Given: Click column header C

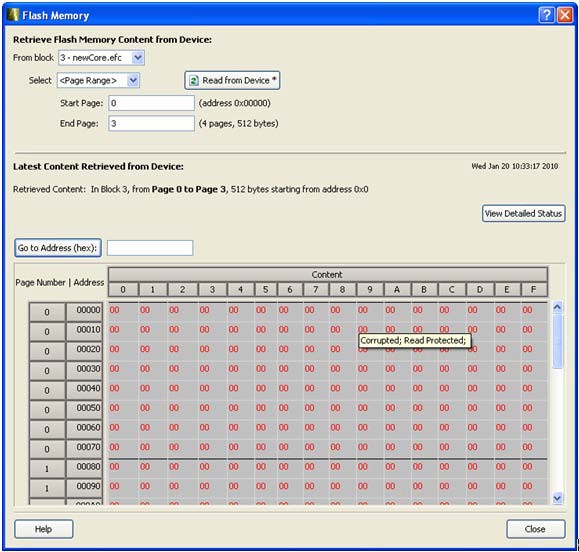Looking at the screenshot, I should tap(452, 290).
